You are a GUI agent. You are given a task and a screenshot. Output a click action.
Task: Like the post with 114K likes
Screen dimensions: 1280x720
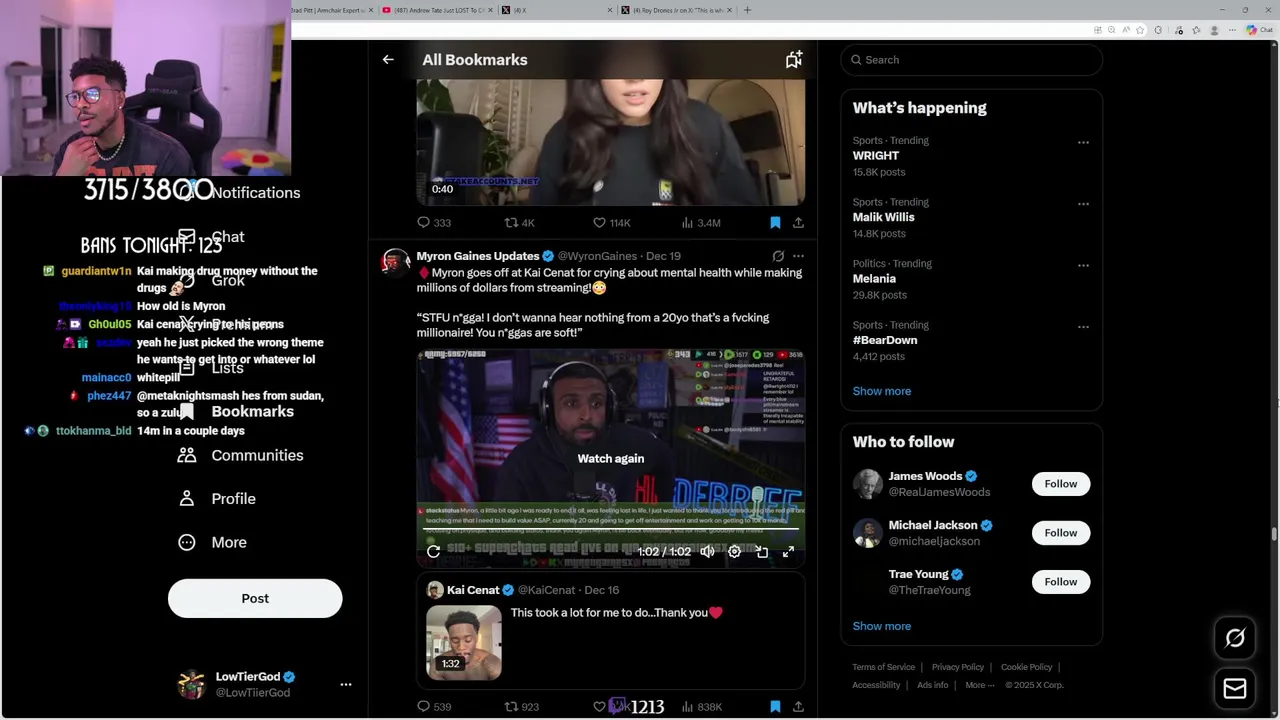click(612, 223)
